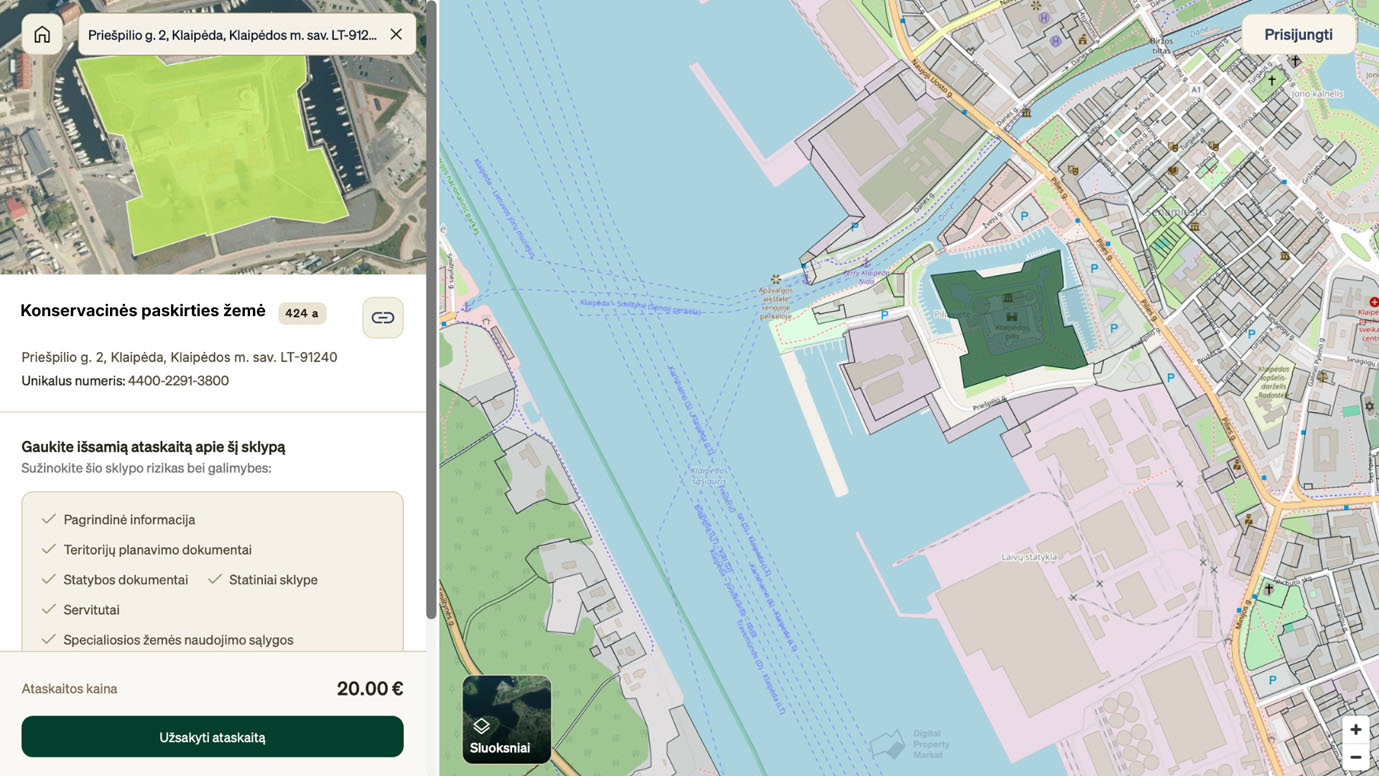
Task: Click the Servitutai check item
Action: (91, 610)
